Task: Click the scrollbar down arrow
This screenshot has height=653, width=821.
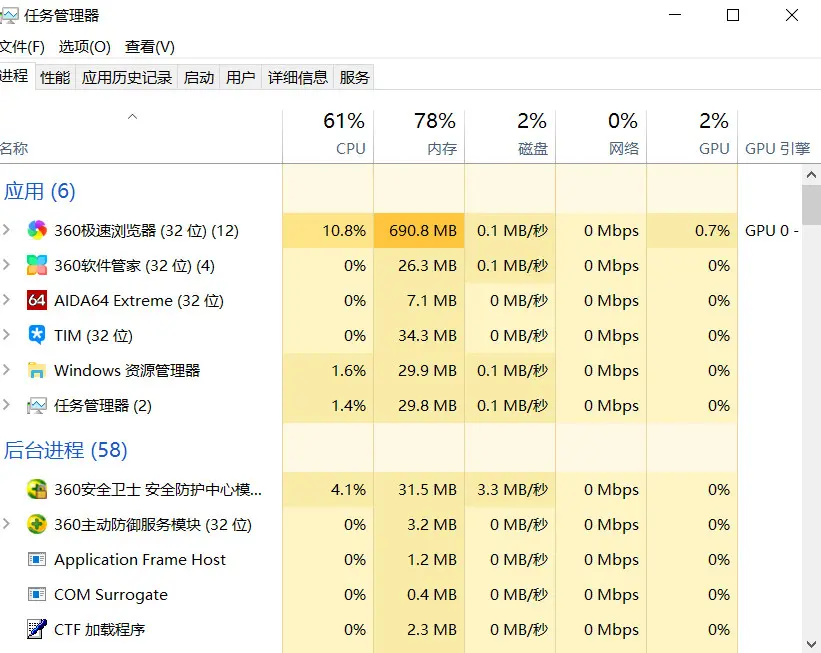Action: [x=811, y=644]
